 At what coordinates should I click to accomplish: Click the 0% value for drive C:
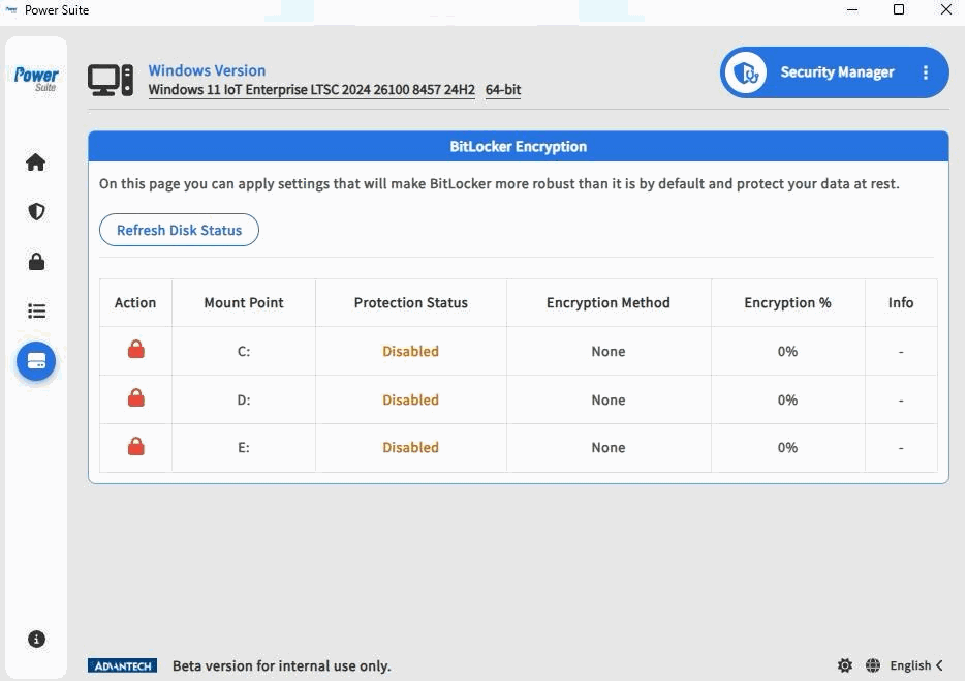tap(788, 351)
